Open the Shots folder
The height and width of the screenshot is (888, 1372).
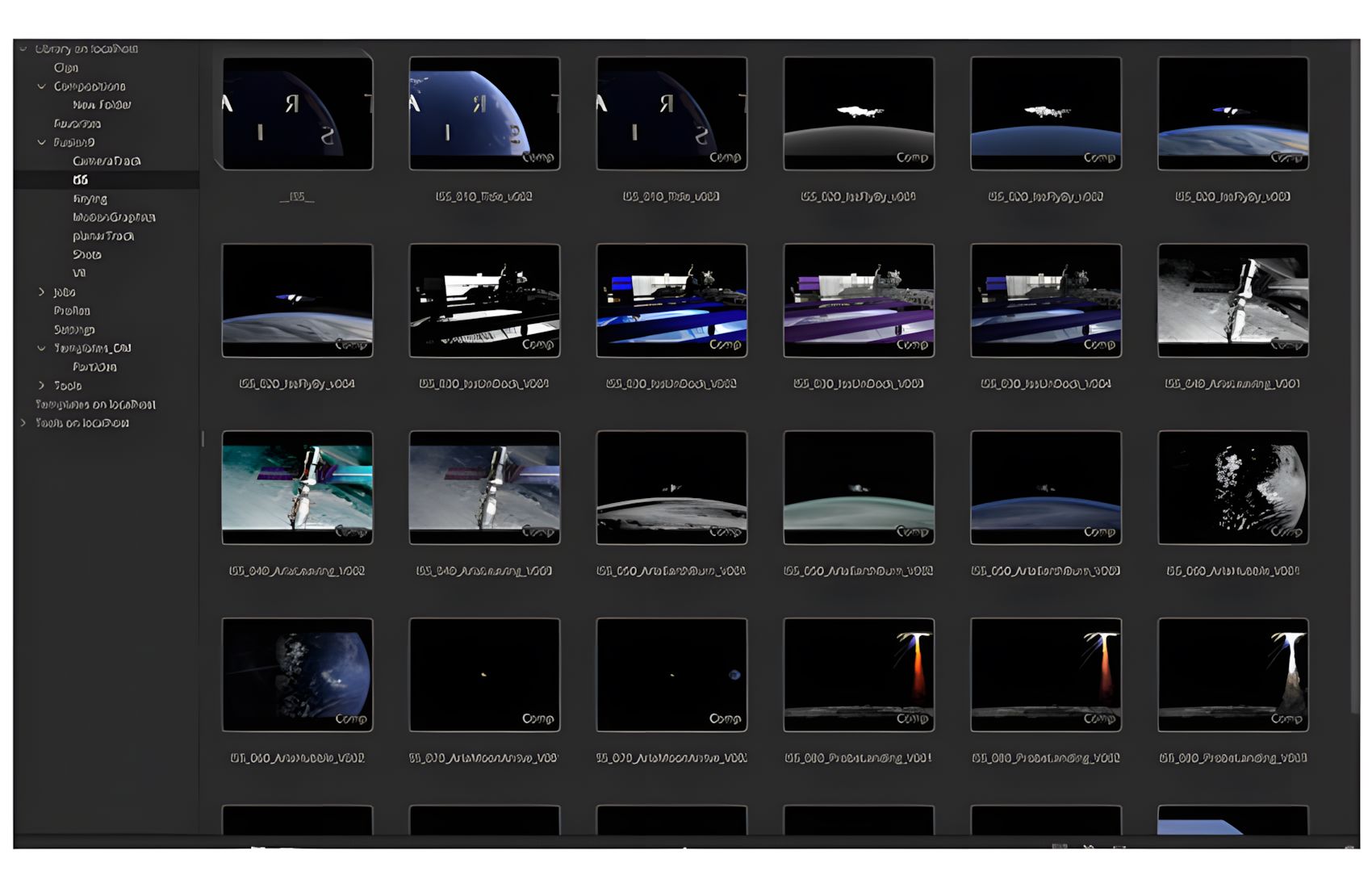coord(87,254)
